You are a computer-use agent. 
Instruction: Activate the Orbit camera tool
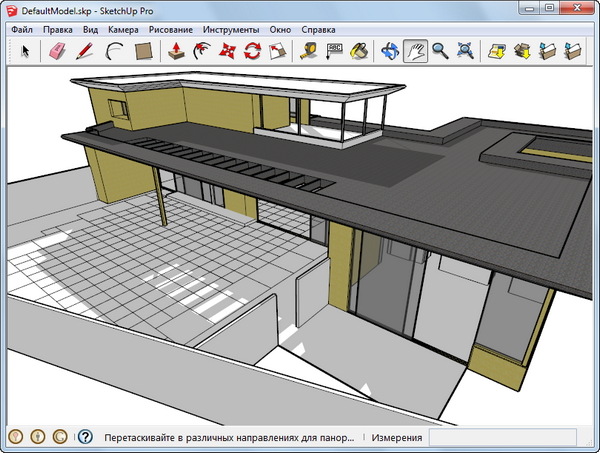coord(389,52)
